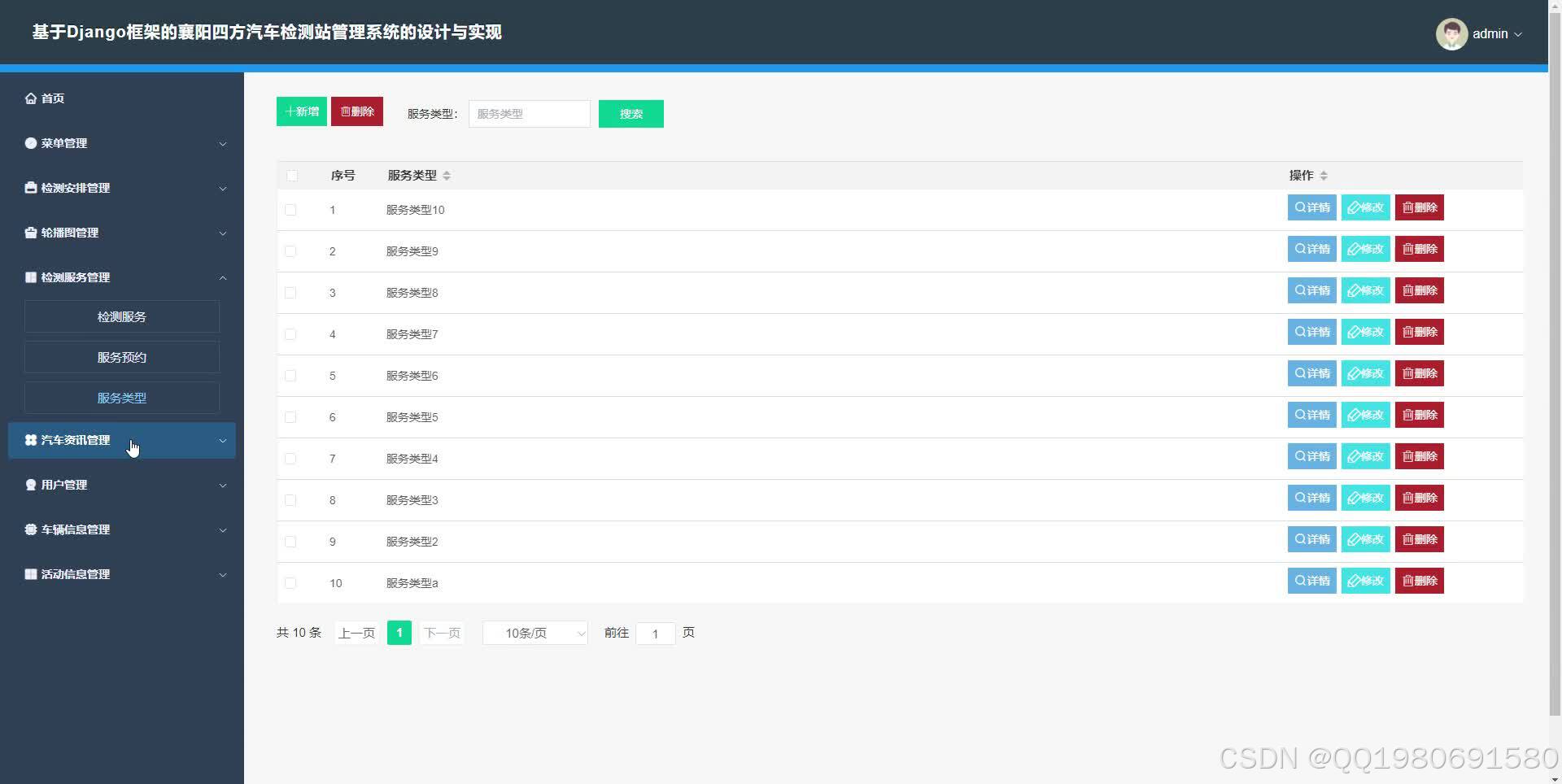This screenshot has height=784, width=1562.
Task: Open the 服务预约 submenu item
Action: pos(122,357)
